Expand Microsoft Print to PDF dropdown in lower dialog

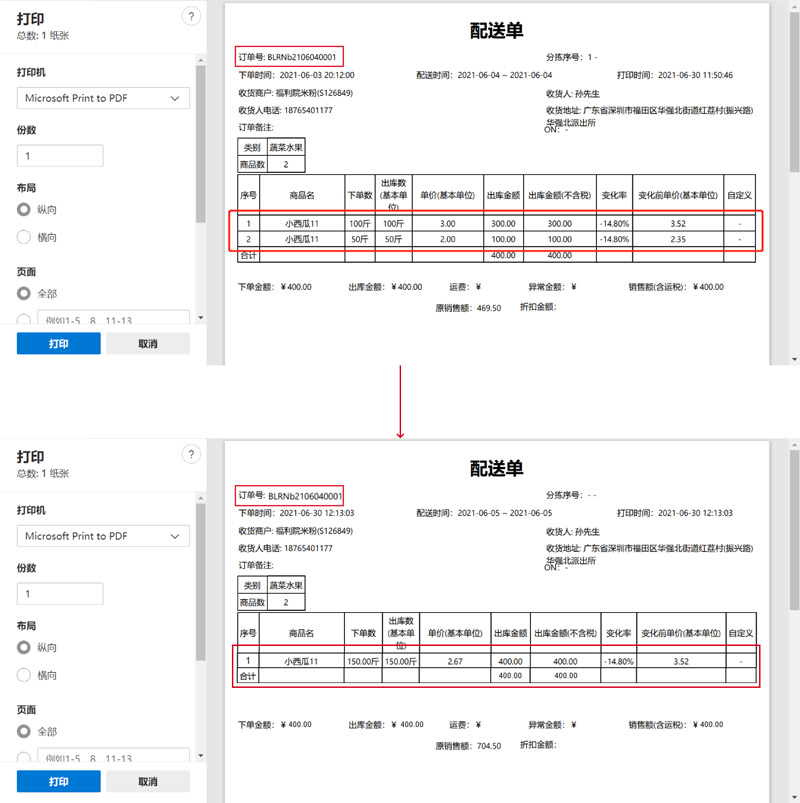103,536
